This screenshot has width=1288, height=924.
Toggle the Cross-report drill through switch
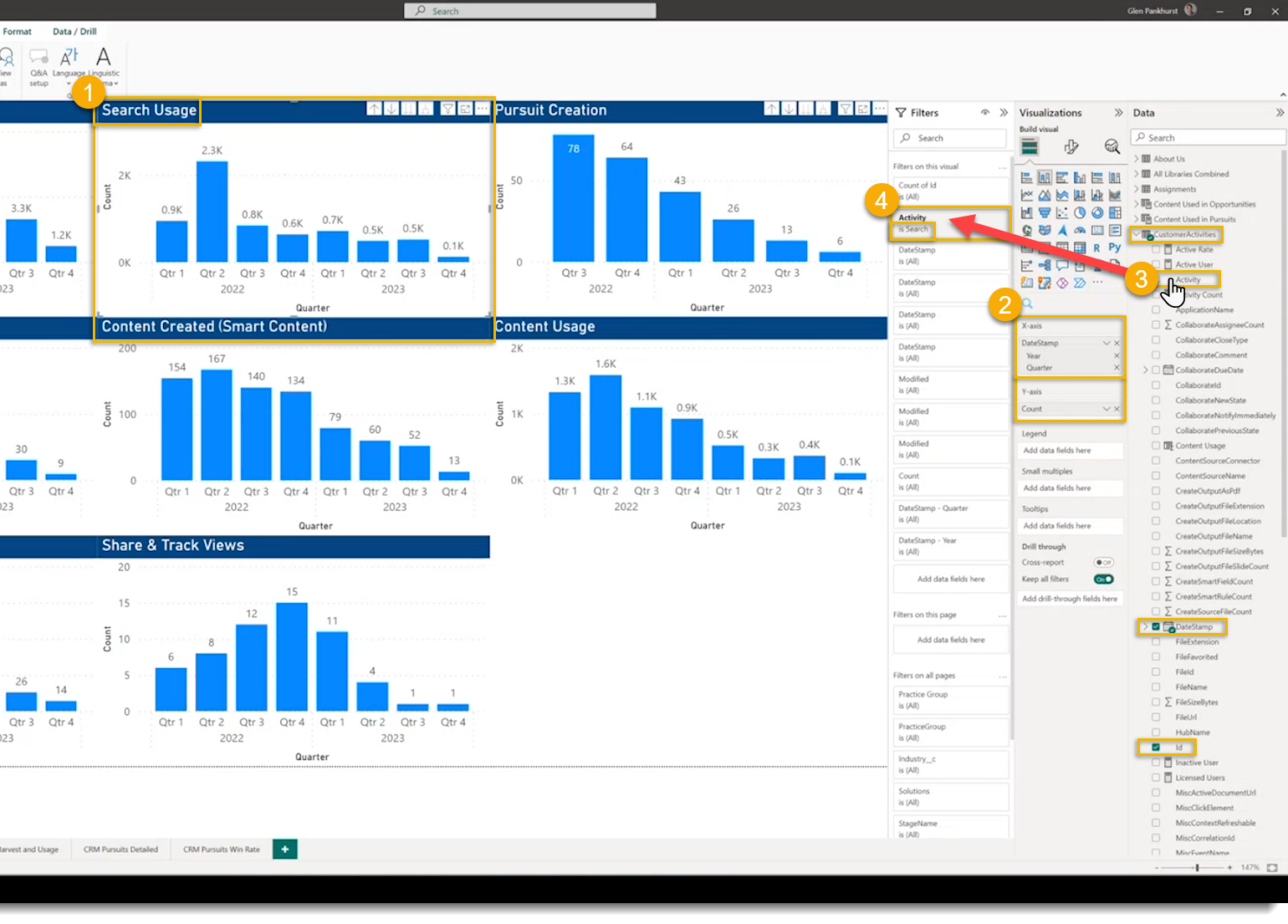[1103, 563]
